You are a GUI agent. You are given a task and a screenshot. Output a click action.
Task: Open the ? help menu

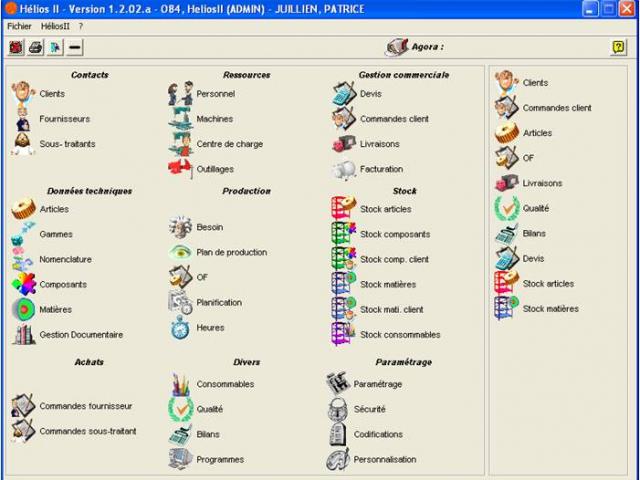(81, 26)
